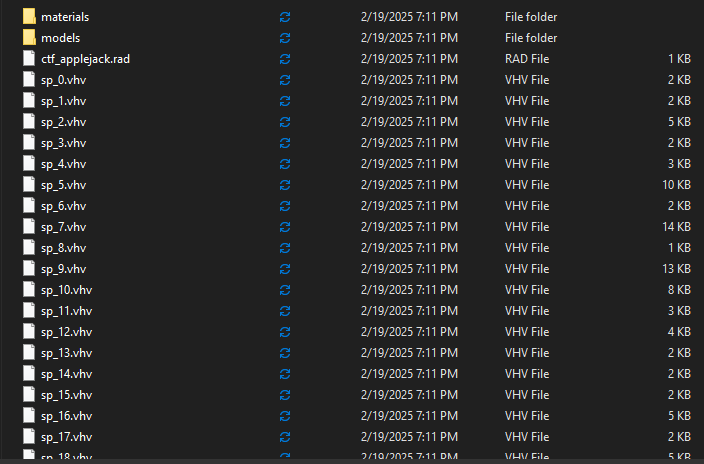Select the materials folder icon
This screenshot has height=464, width=704.
(x=29, y=17)
